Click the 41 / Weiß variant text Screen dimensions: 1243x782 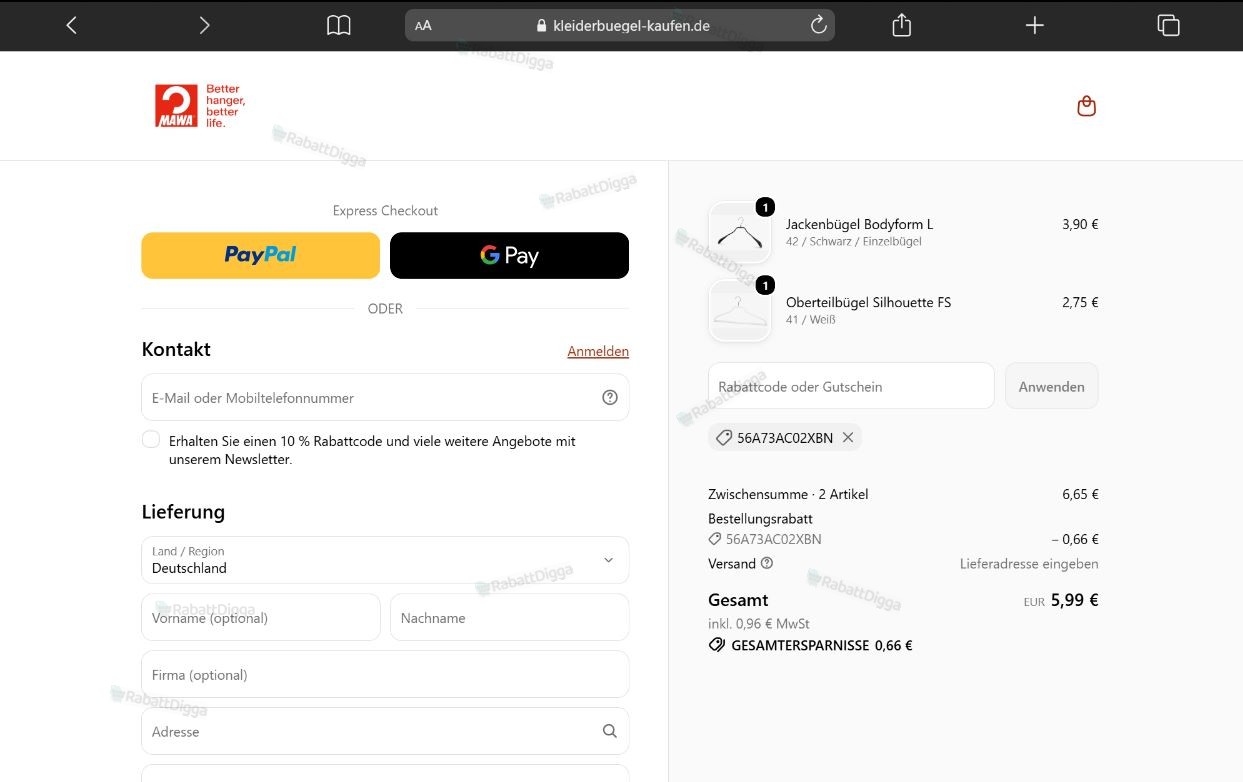[x=811, y=320]
